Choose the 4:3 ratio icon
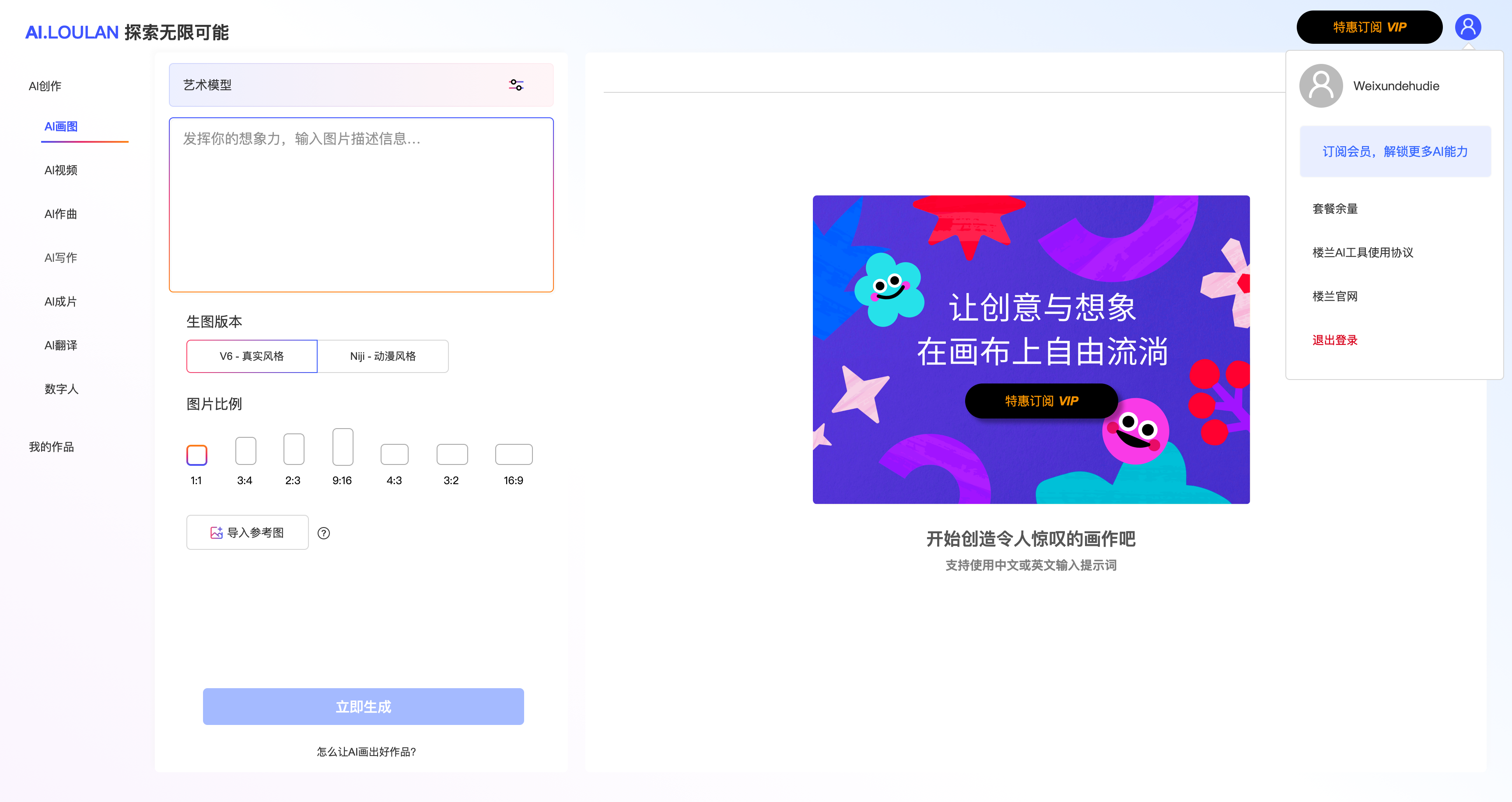Image resolution: width=1512 pixels, height=802 pixels. (395, 454)
